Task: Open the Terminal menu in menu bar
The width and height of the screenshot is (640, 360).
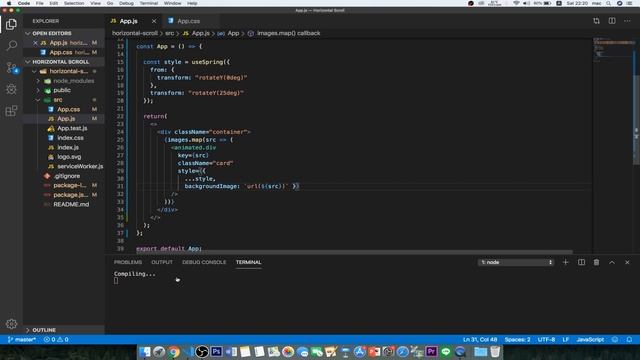Action: (149, 3)
